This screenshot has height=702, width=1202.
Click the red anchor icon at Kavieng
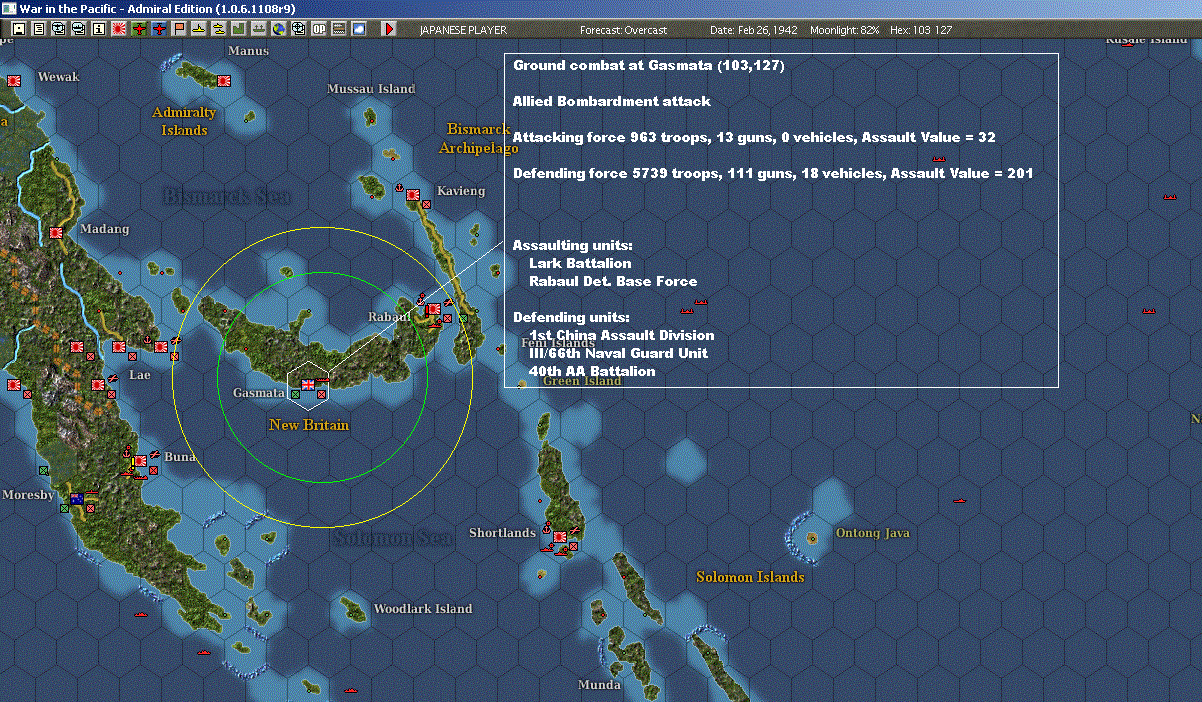[398, 187]
